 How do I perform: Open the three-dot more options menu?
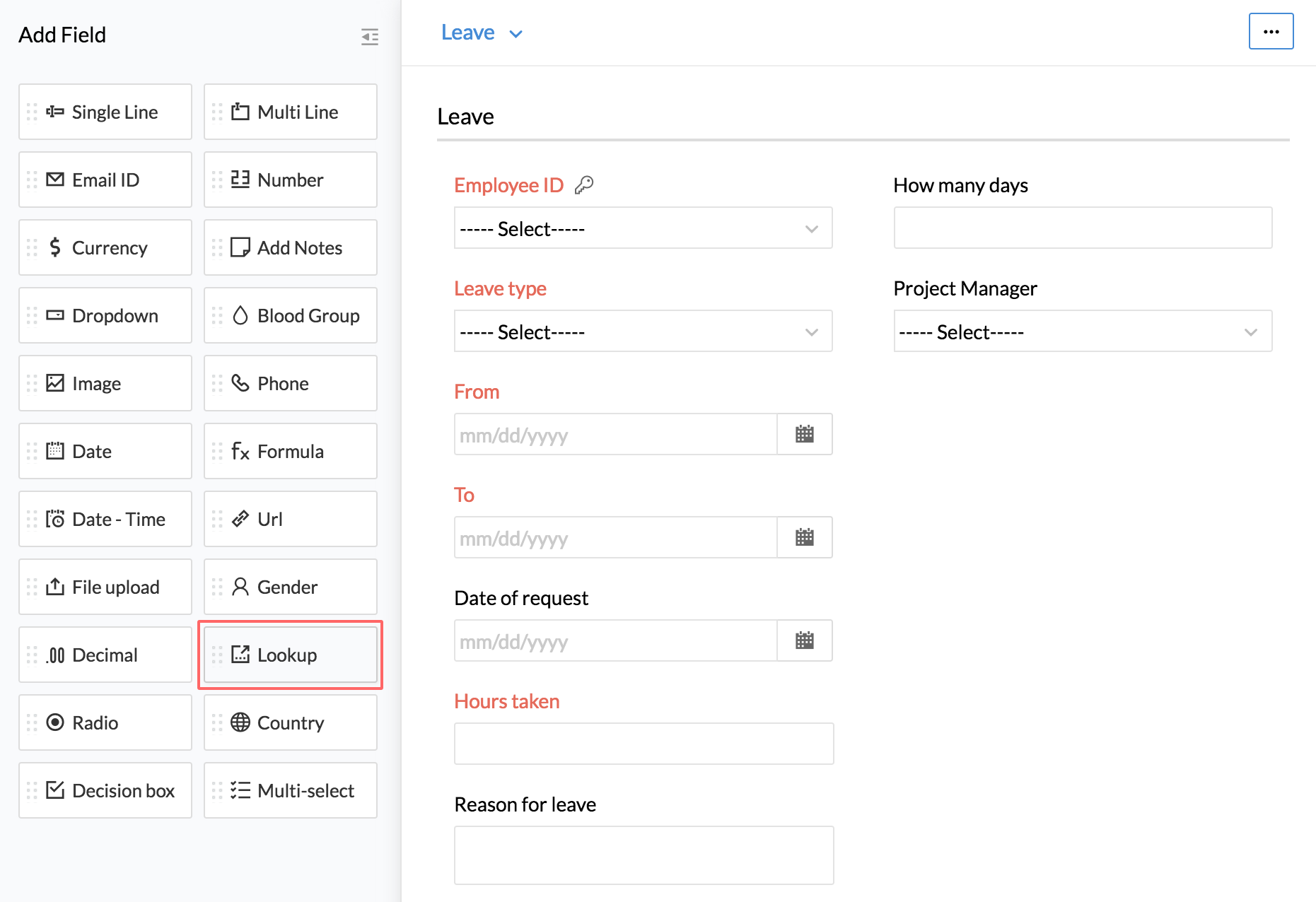coord(1271,32)
